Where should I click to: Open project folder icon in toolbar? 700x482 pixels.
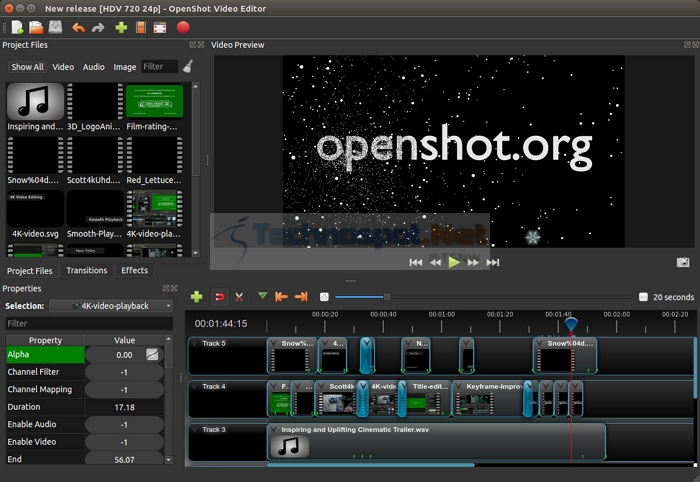click(36, 28)
